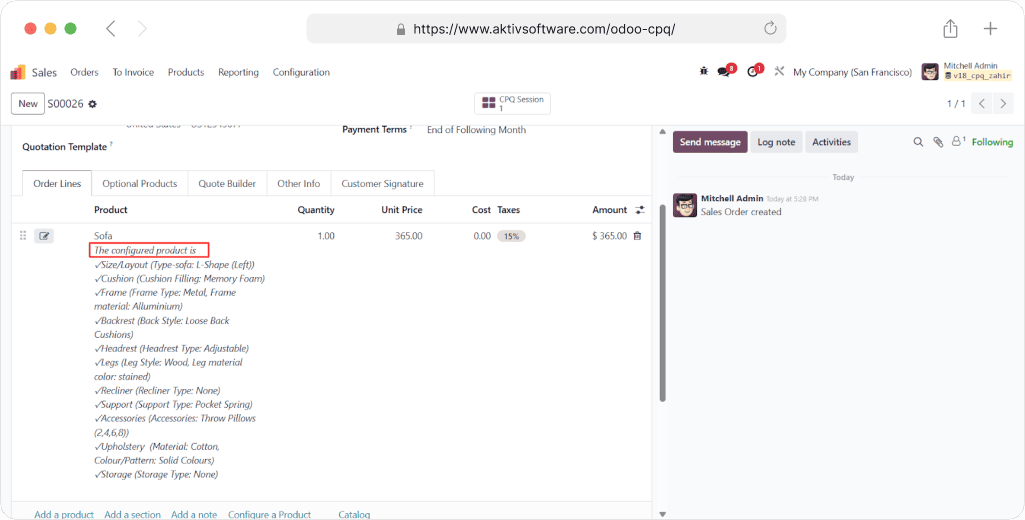
Task: Open the attachments paperclip in chatter
Action: pyautogui.click(x=938, y=142)
